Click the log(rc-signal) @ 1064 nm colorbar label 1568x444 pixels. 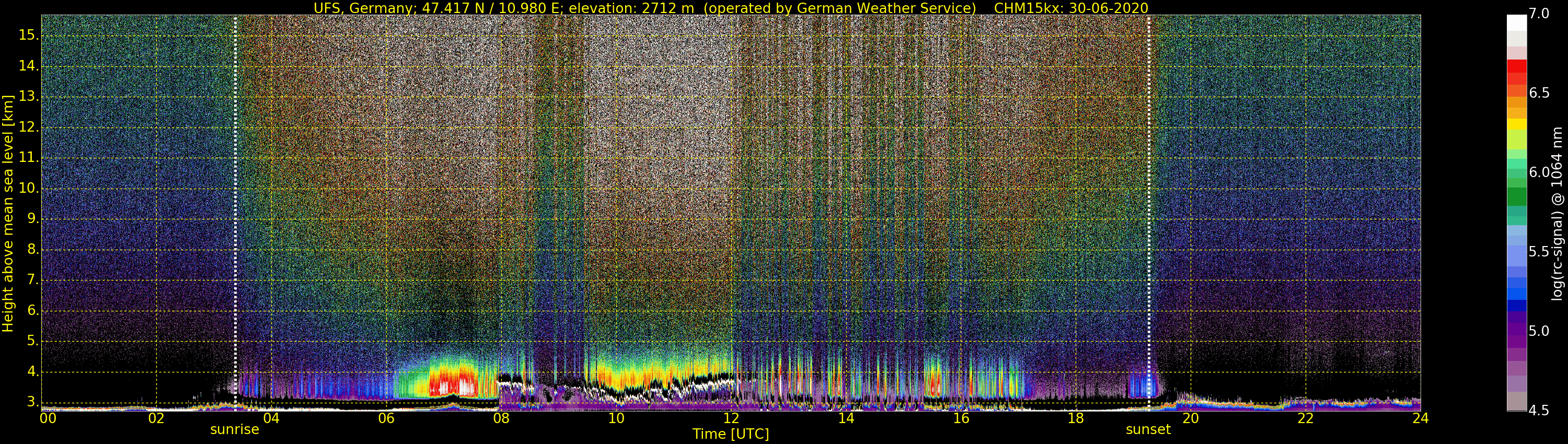coord(1557,213)
